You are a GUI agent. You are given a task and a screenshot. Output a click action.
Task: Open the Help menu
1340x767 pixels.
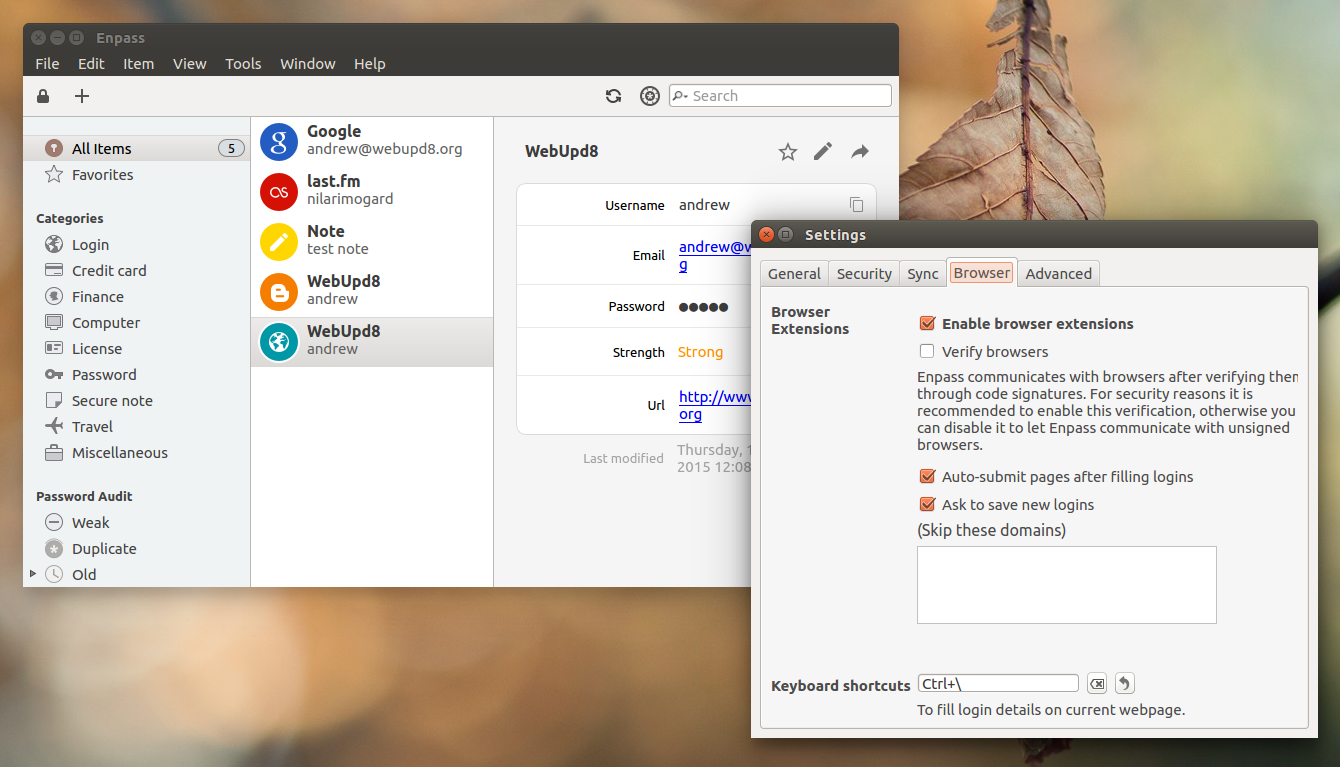(369, 64)
